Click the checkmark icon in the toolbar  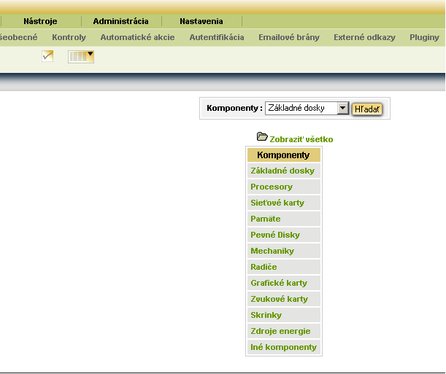[47, 56]
